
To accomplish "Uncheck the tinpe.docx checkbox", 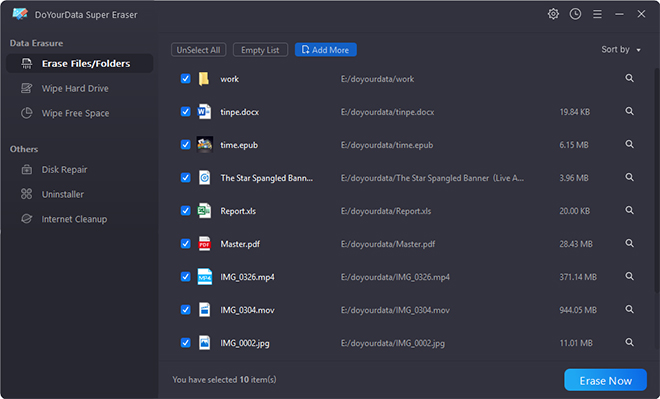I will (185, 112).
